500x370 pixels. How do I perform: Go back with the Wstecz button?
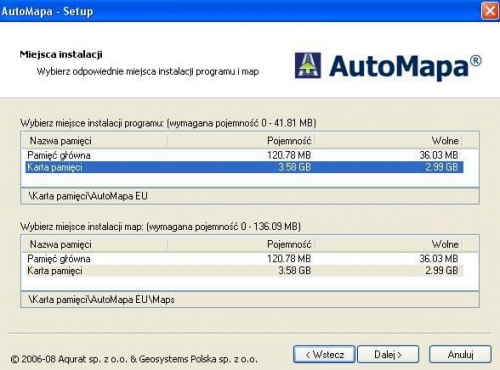(324, 354)
